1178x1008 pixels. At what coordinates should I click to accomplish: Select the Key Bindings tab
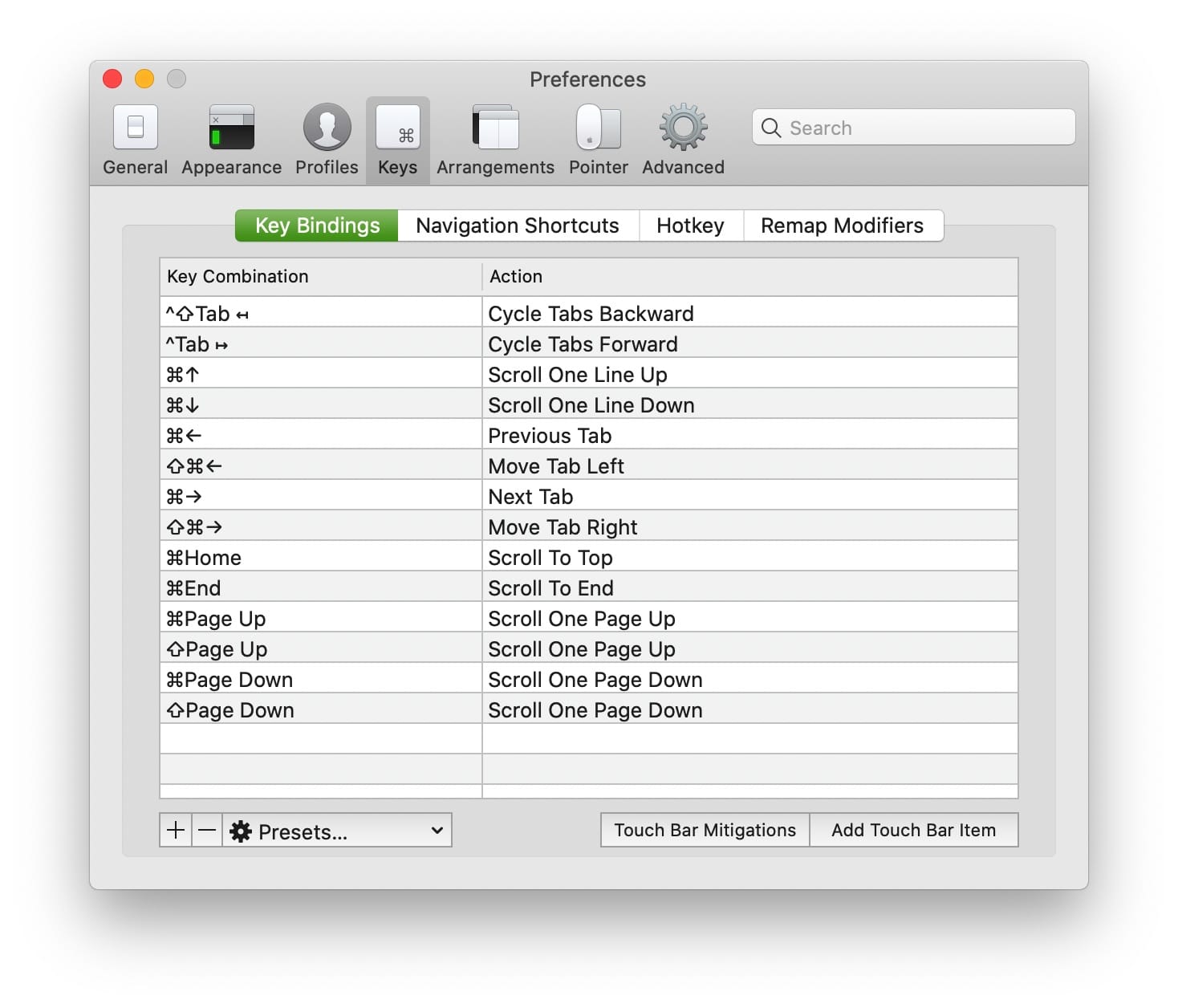tap(317, 226)
